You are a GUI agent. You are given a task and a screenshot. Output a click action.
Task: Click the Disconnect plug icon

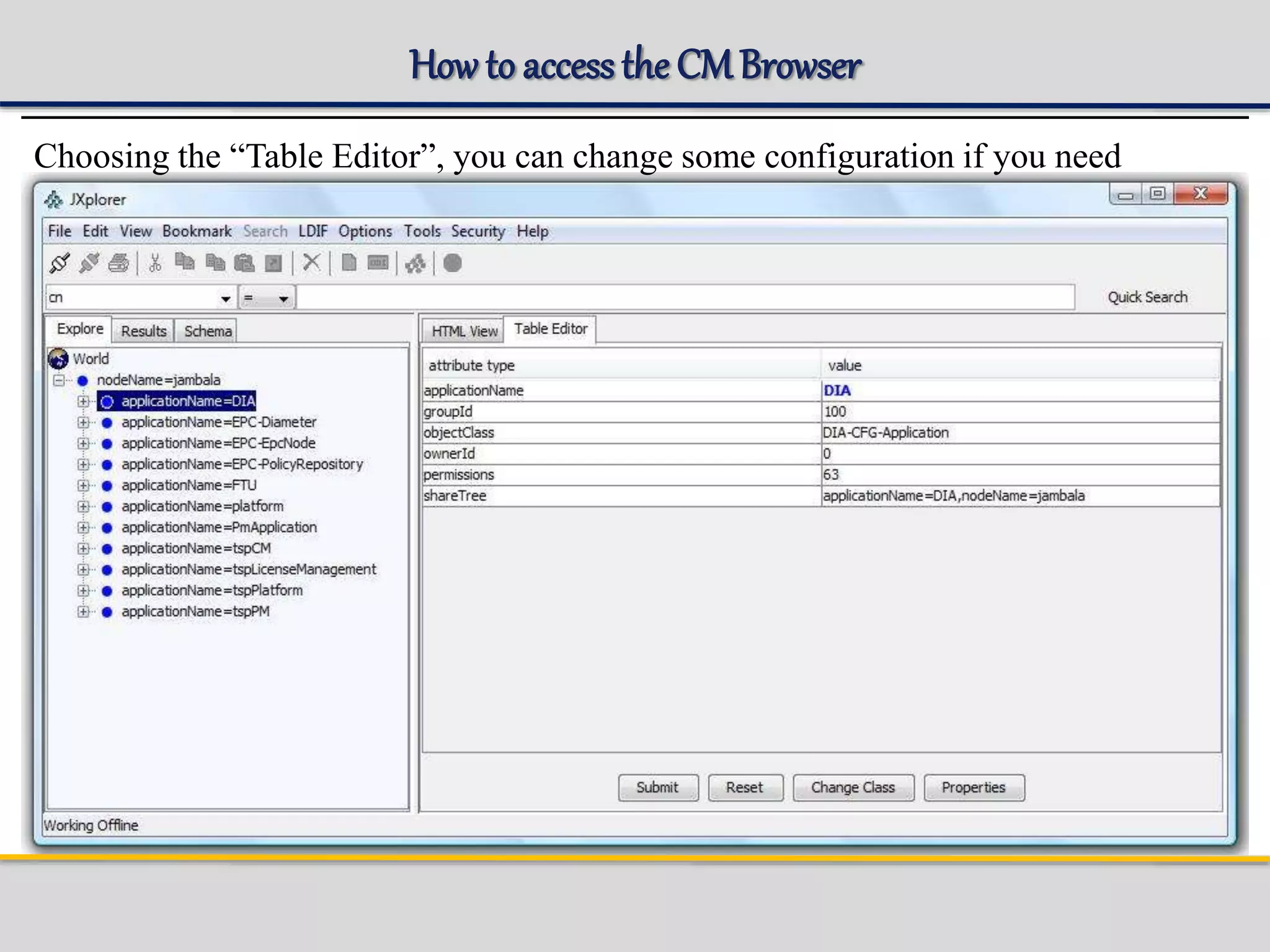(x=89, y=263)
